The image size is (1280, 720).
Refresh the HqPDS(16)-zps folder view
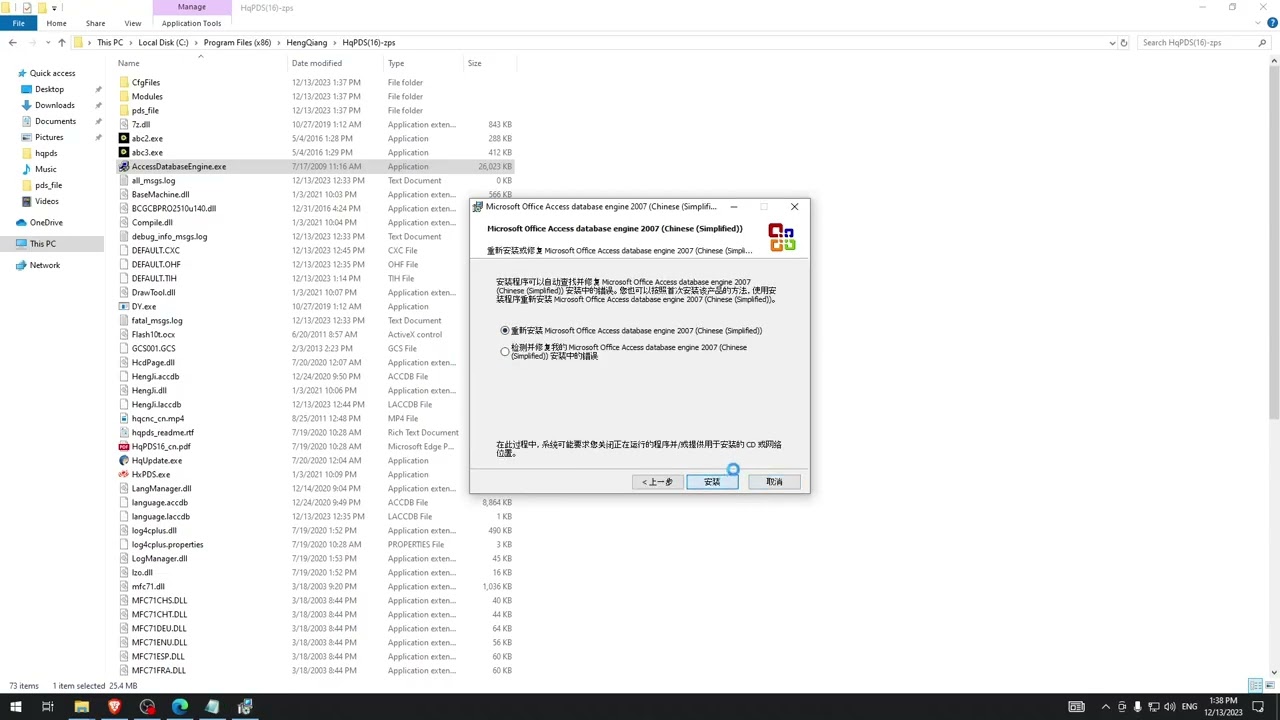[x=1124, y=43]
